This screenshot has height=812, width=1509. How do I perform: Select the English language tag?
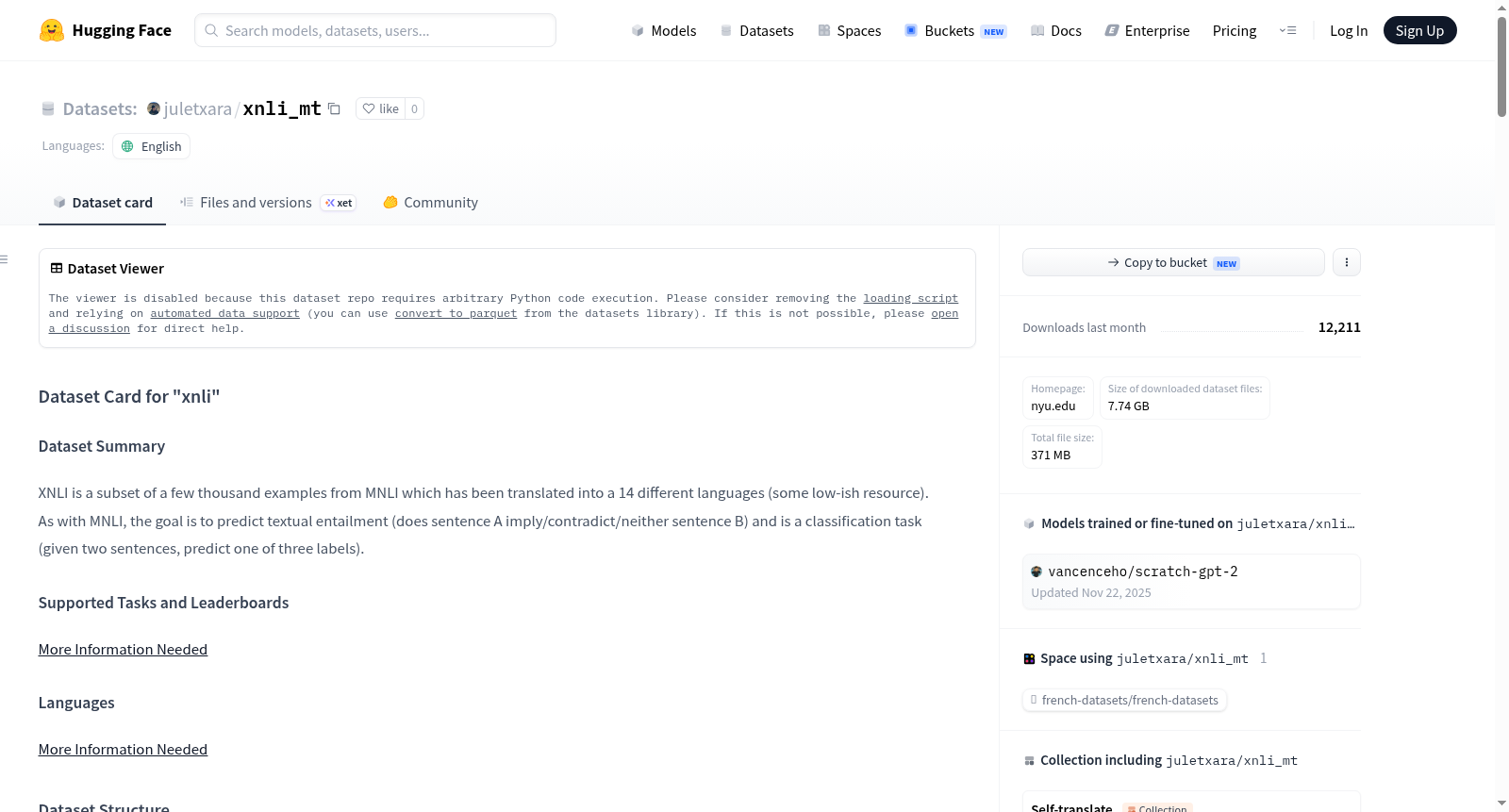click(x=152, y=146)
